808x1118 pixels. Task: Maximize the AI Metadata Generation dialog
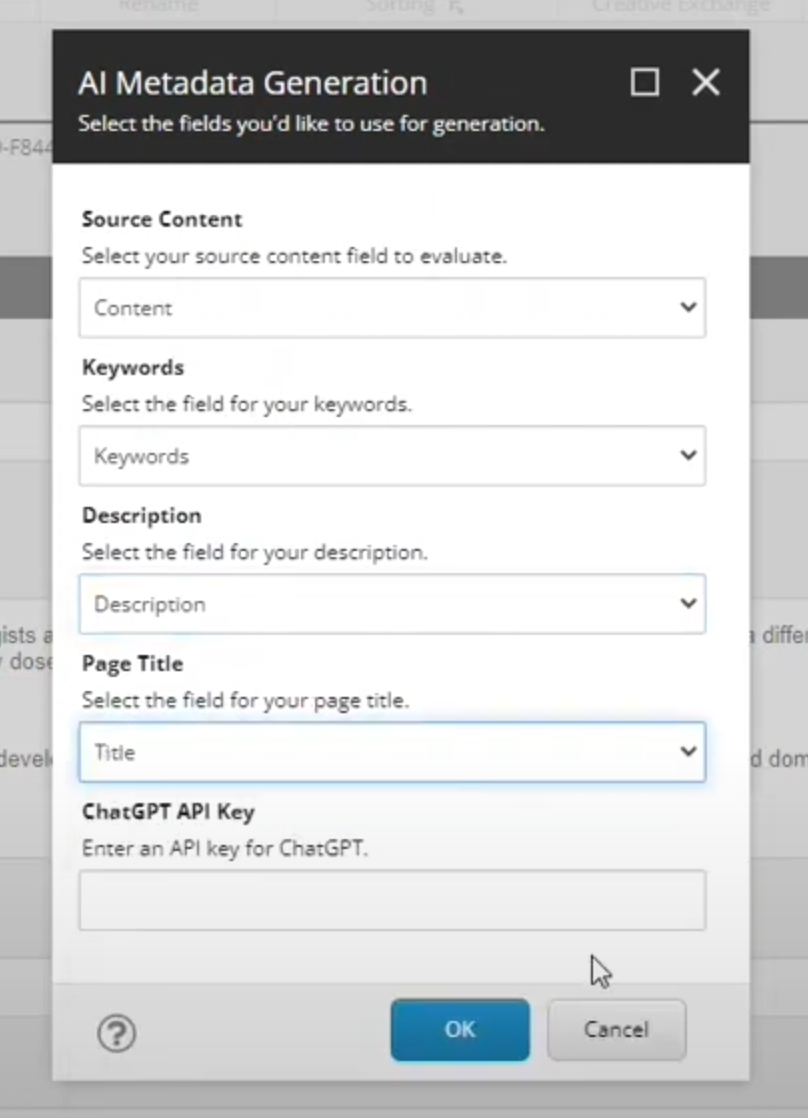pyautogui.click(x=645, y=82)
